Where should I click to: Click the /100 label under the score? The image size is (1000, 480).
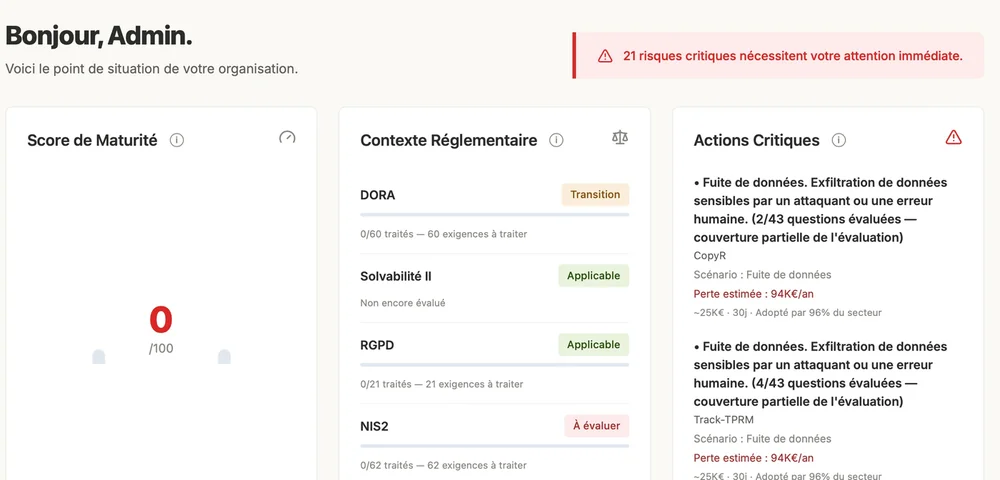[161, 349]
